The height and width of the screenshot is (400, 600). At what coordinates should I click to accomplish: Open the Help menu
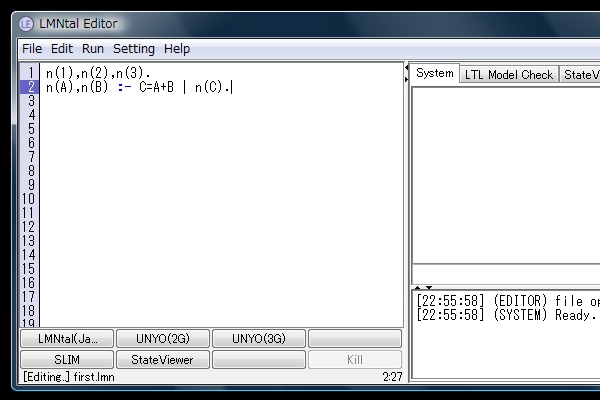coord(177,48)
